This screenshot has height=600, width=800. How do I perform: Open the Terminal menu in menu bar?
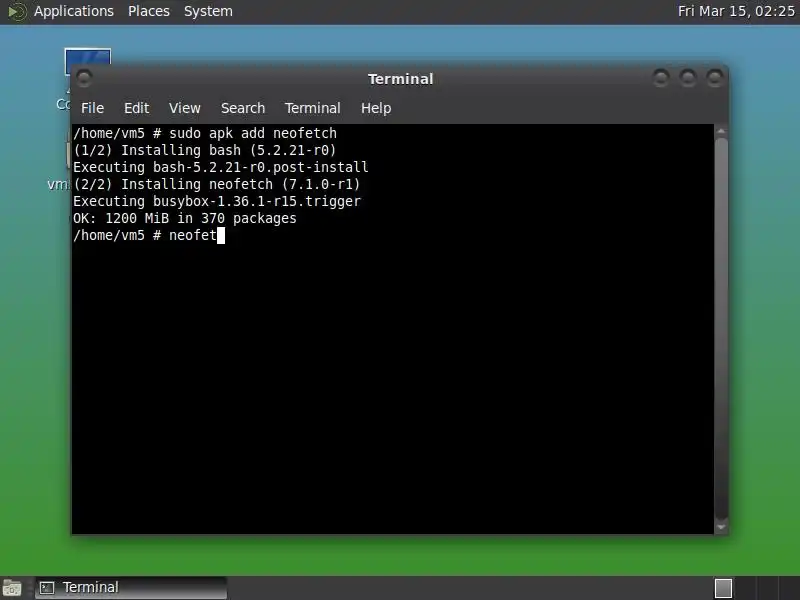(312, 108)
